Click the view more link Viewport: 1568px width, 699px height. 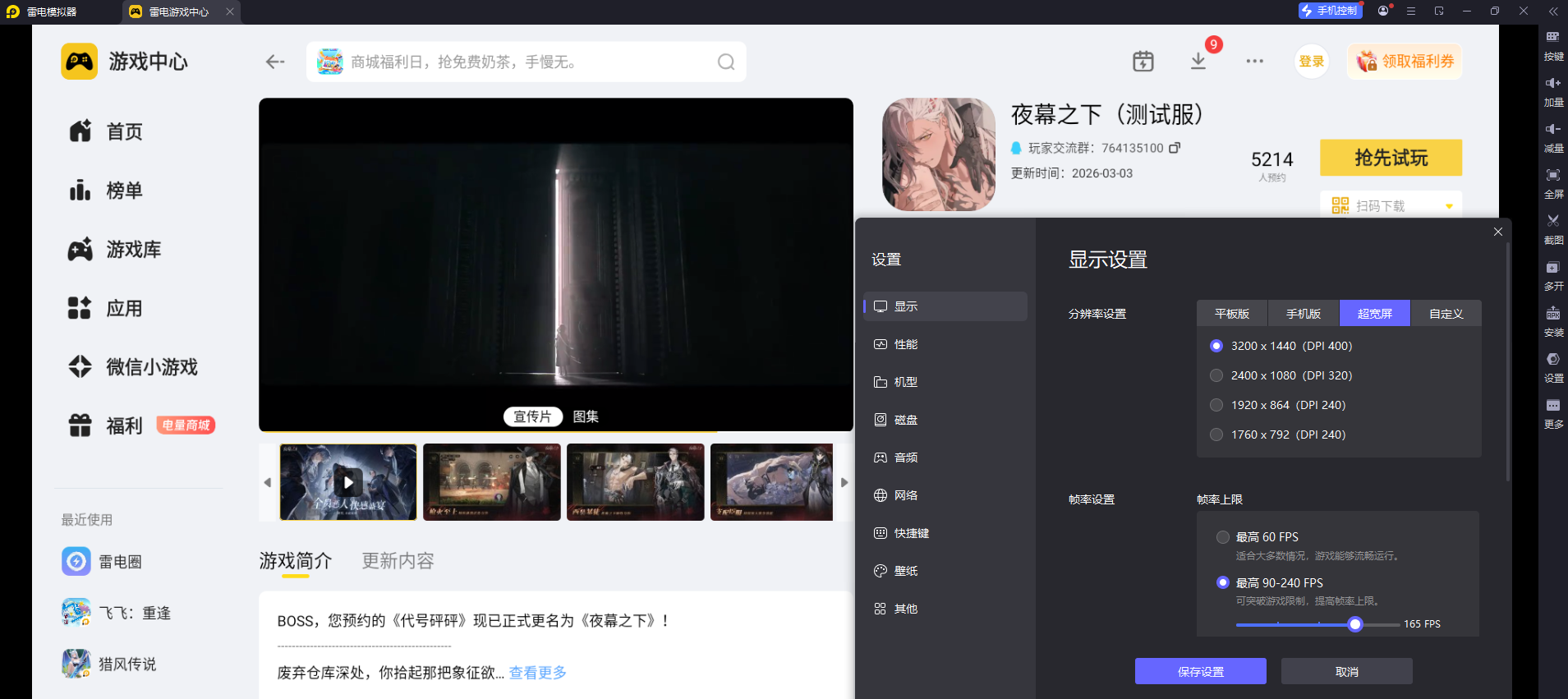point(538,673)
